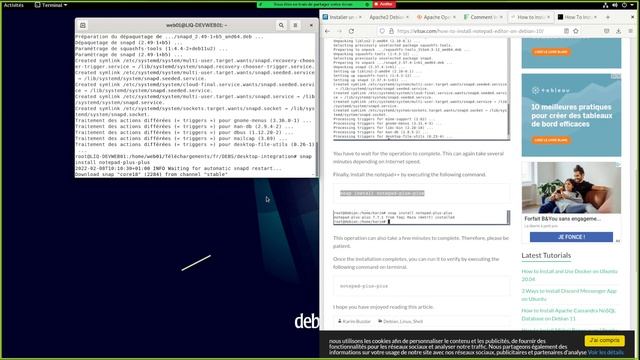Switch to the 'Comment' browser tab
Viewport: 640px width, 360px height.
482,17
